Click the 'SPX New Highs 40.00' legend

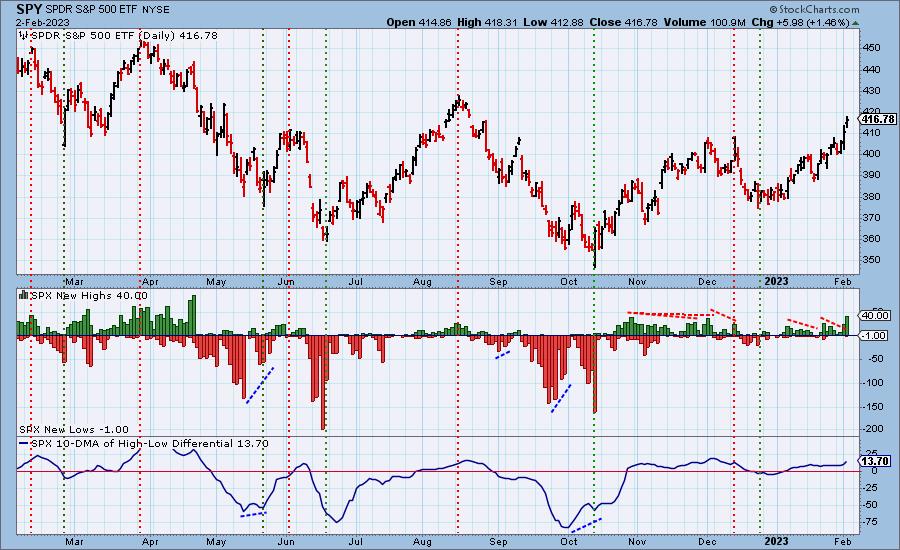pyautogui.click(x=89, y=296)
